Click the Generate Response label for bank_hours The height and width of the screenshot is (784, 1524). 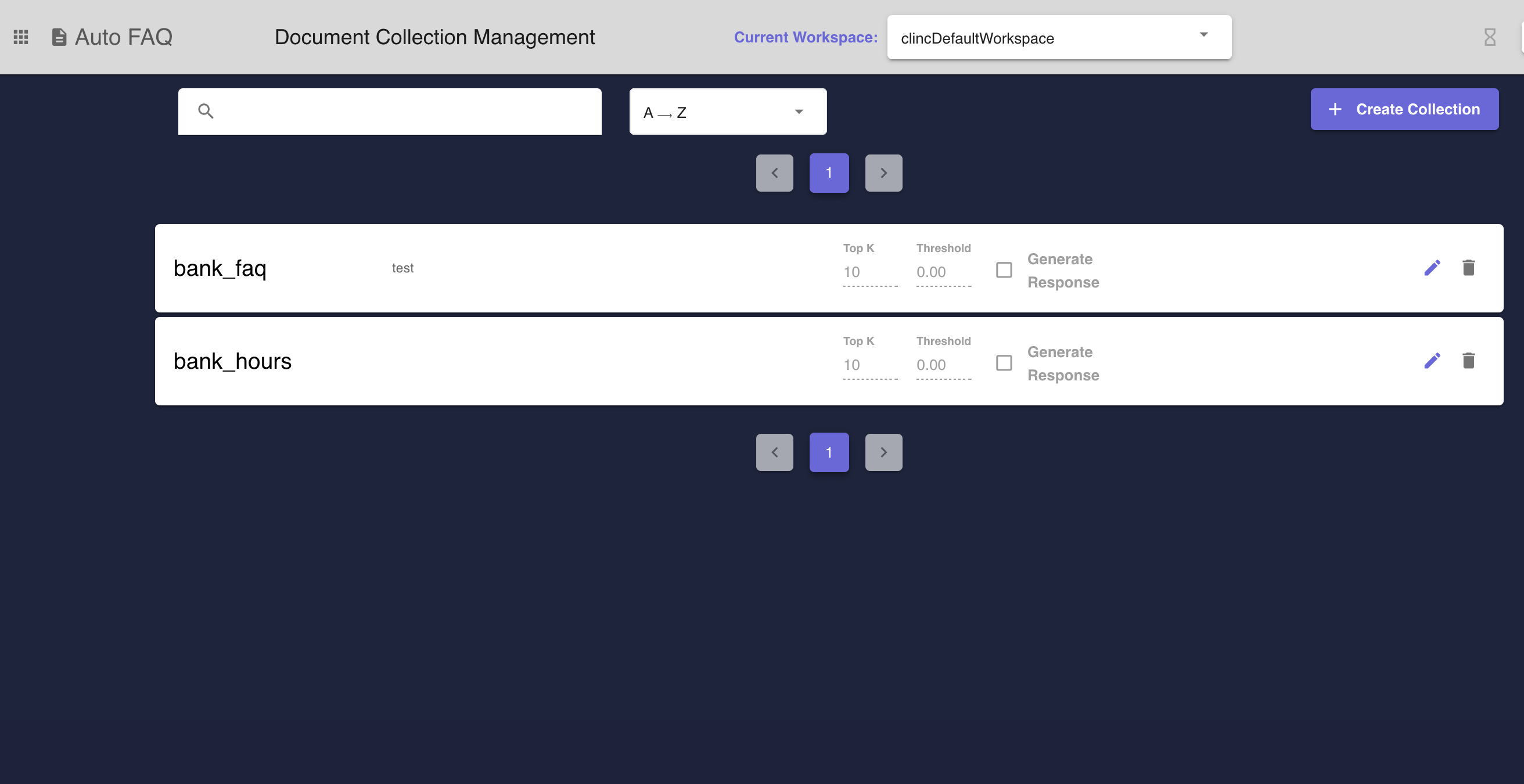(x=1063, y=364)
